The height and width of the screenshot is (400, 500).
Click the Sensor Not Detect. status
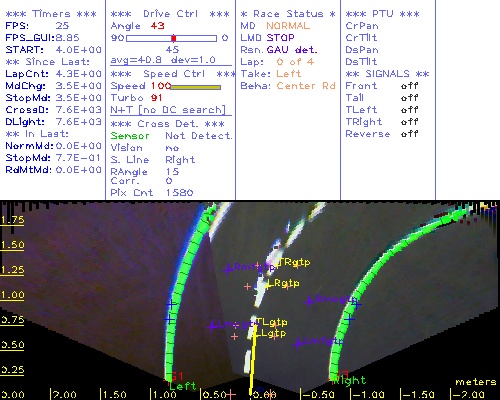pos(171,136)
